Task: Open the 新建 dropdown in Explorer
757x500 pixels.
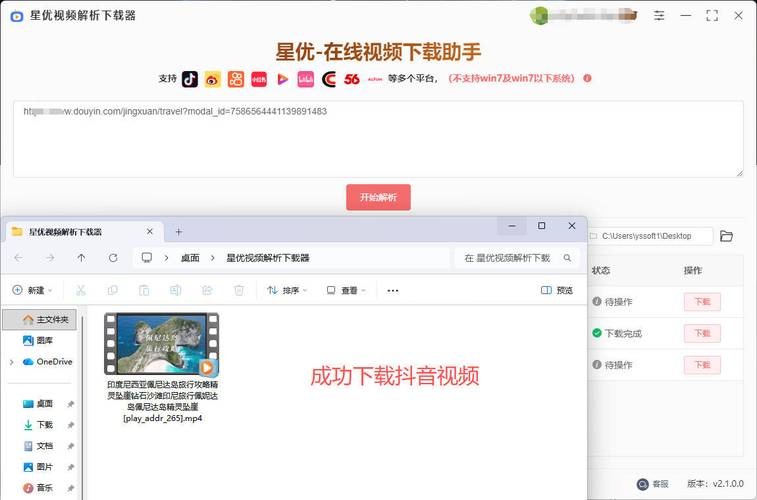Action: click(32, 290)
